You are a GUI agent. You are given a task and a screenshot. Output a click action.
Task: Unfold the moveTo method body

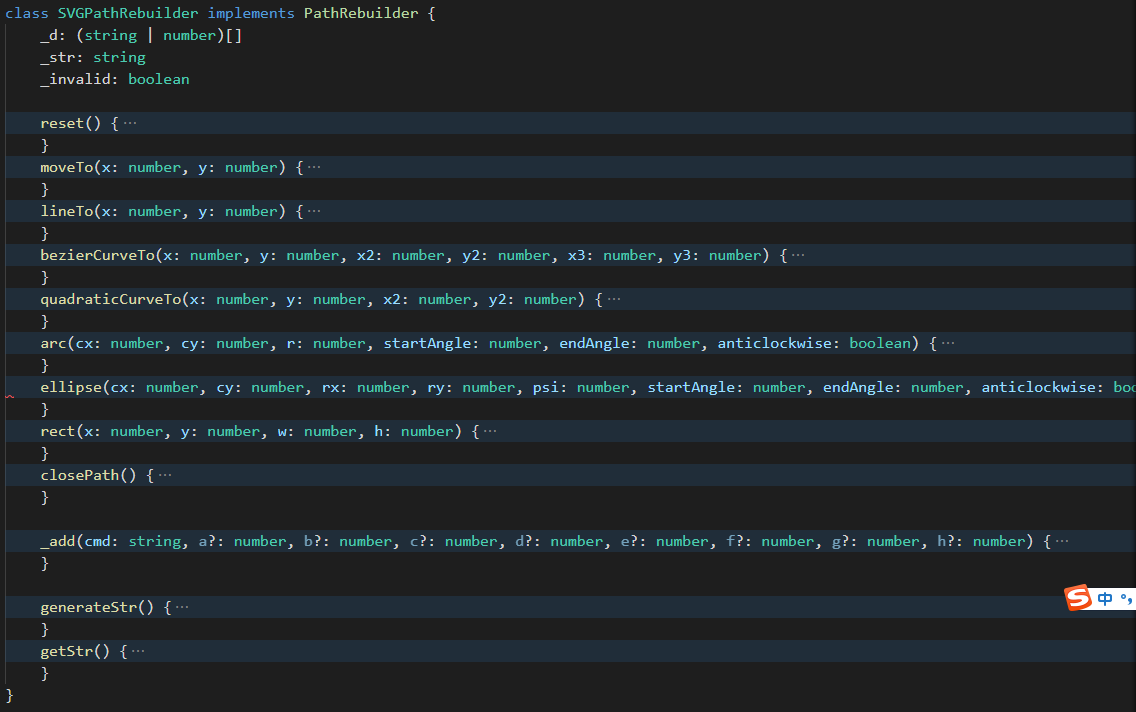click(315, 166)
